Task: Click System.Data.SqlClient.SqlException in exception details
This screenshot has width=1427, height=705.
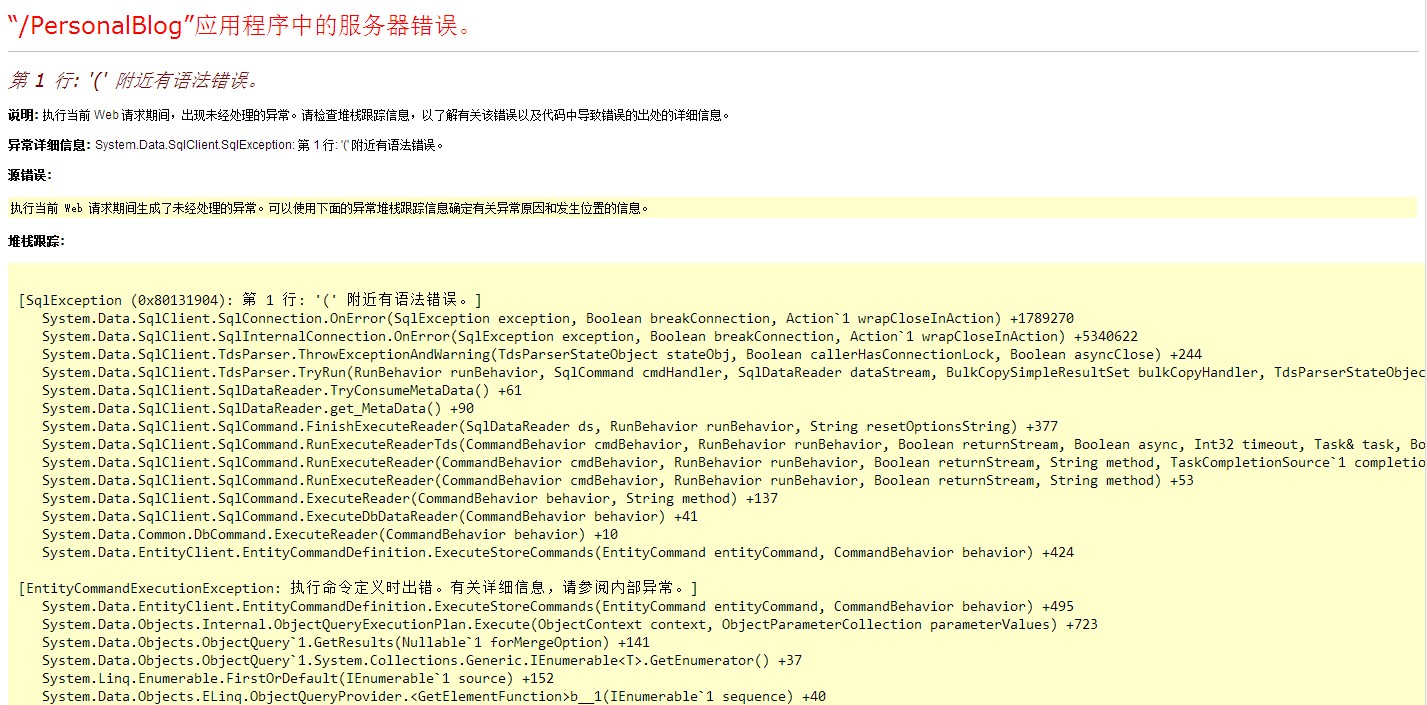Action: point(194,145)
